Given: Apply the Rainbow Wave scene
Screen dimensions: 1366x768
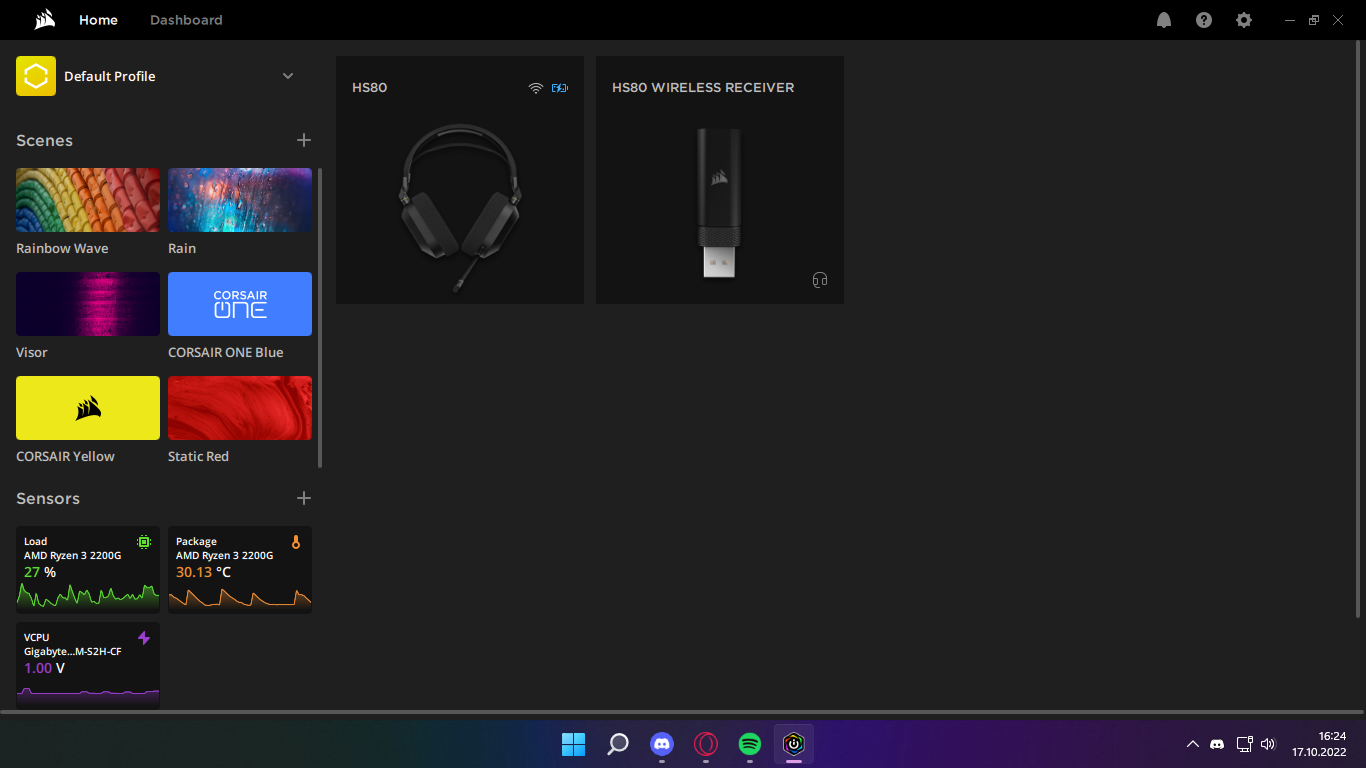Looking at the screenshot, I should [x=88, y=200].
